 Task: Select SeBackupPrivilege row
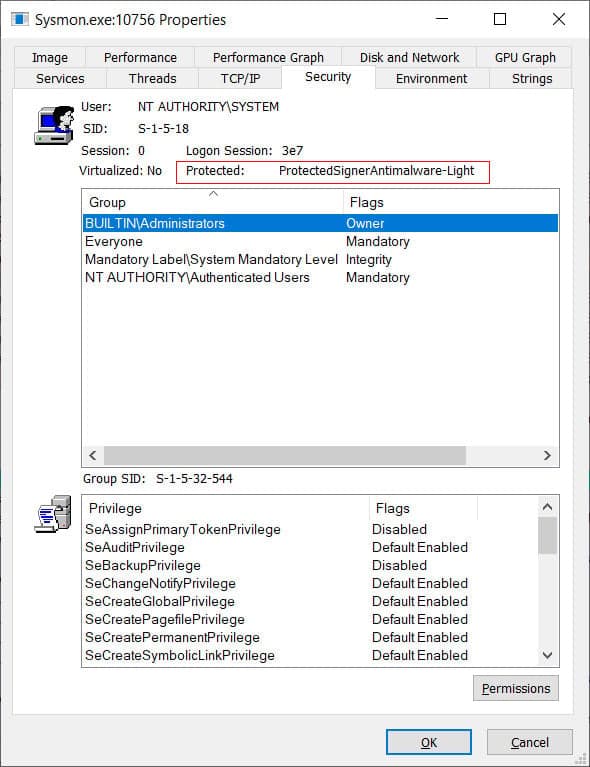tap(310, 565)
